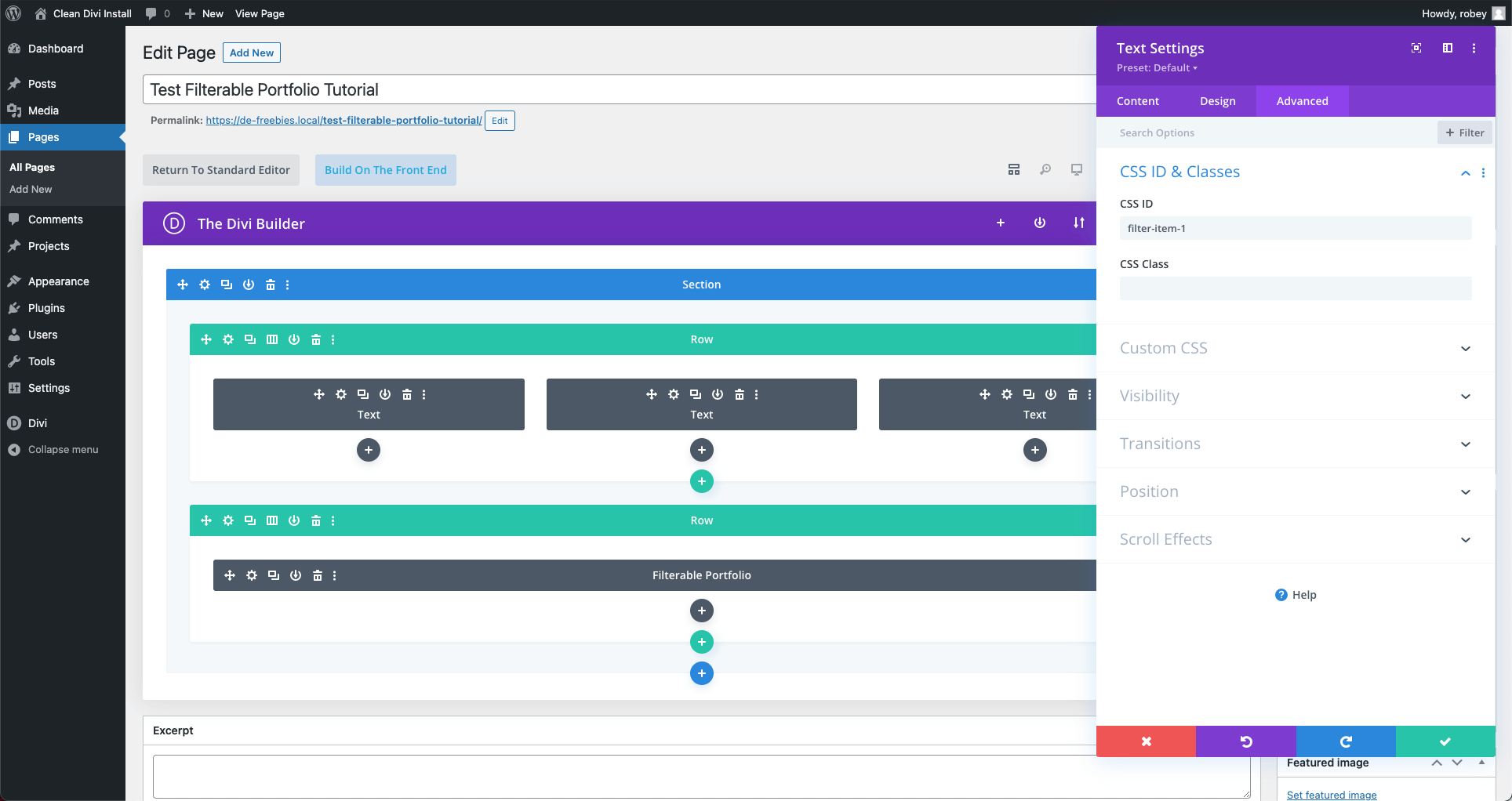This screenshot has height=801, width=1512.
Task: Delete the Section with its trash icon
Action: click(x=271, y=285)
